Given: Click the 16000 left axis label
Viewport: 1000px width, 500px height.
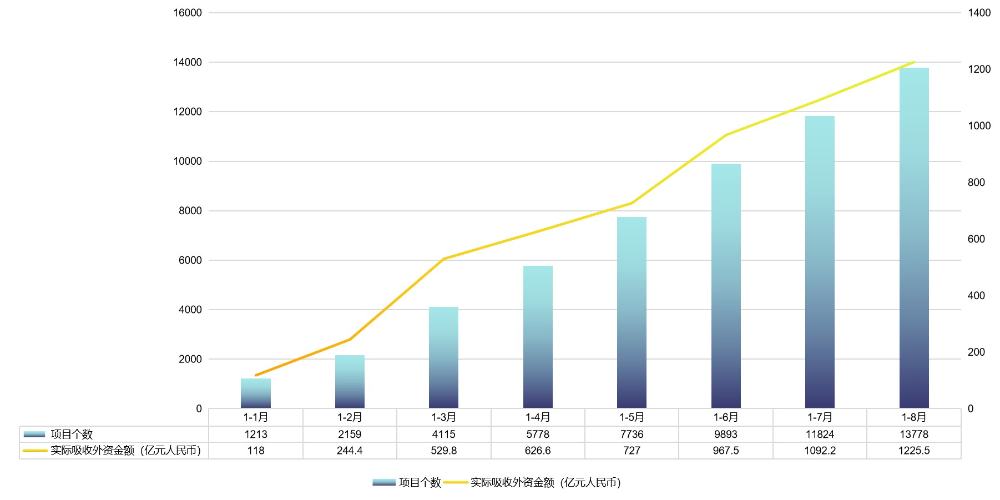Looking at the screenshot, I should tap(188, 13).
